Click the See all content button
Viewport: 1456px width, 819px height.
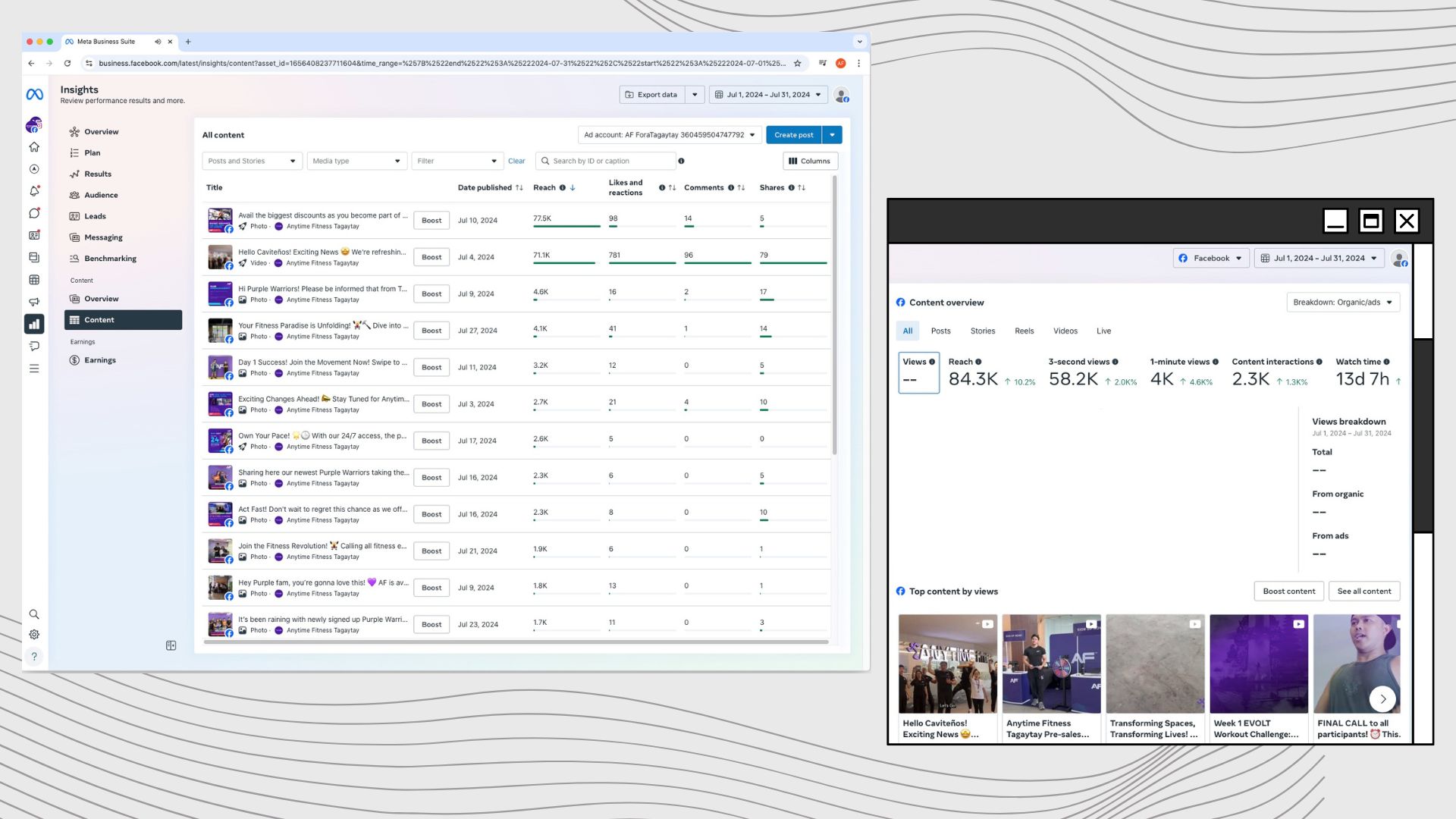(1363, 591)
